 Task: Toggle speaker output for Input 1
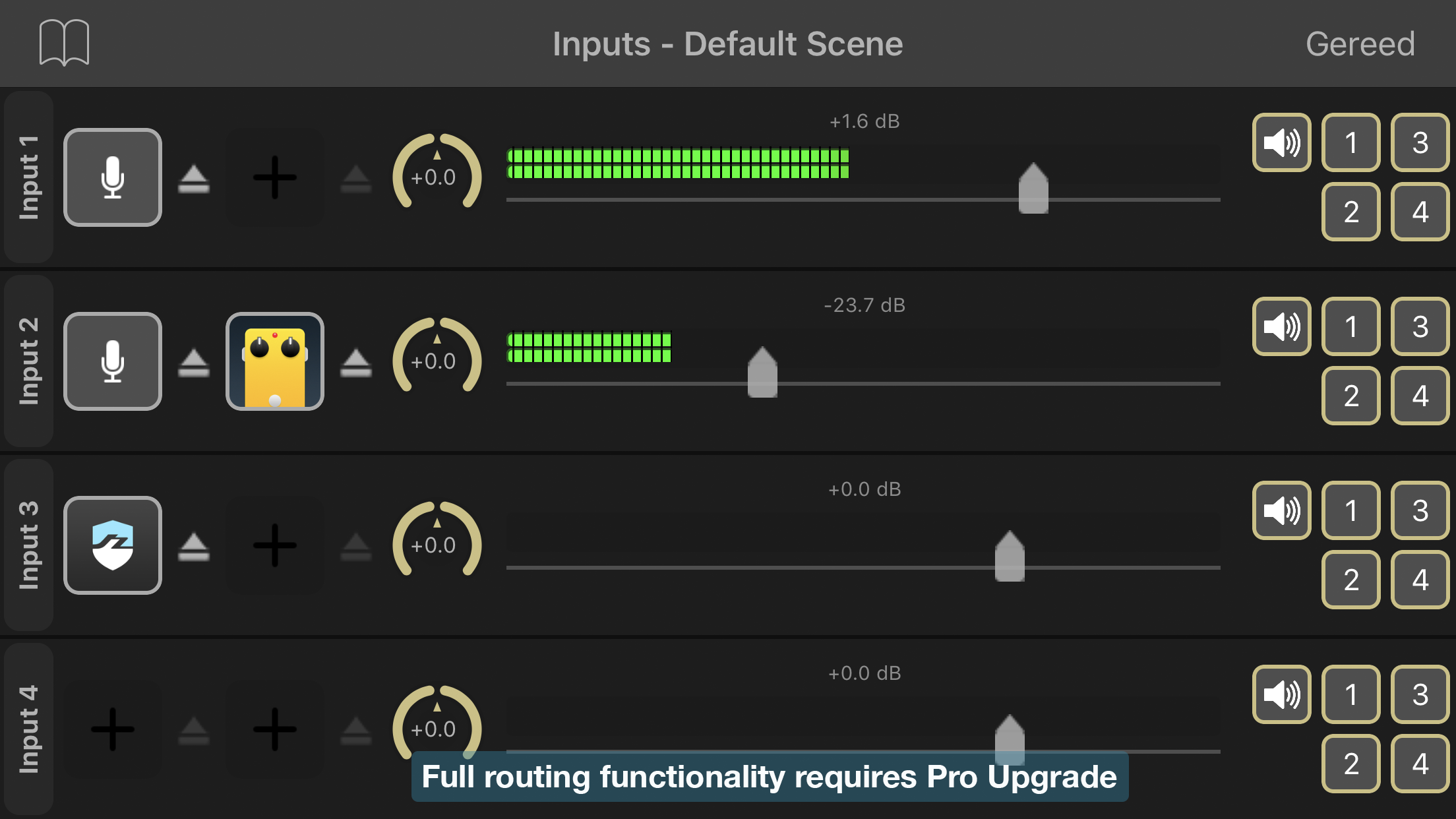pos(1282,142)
